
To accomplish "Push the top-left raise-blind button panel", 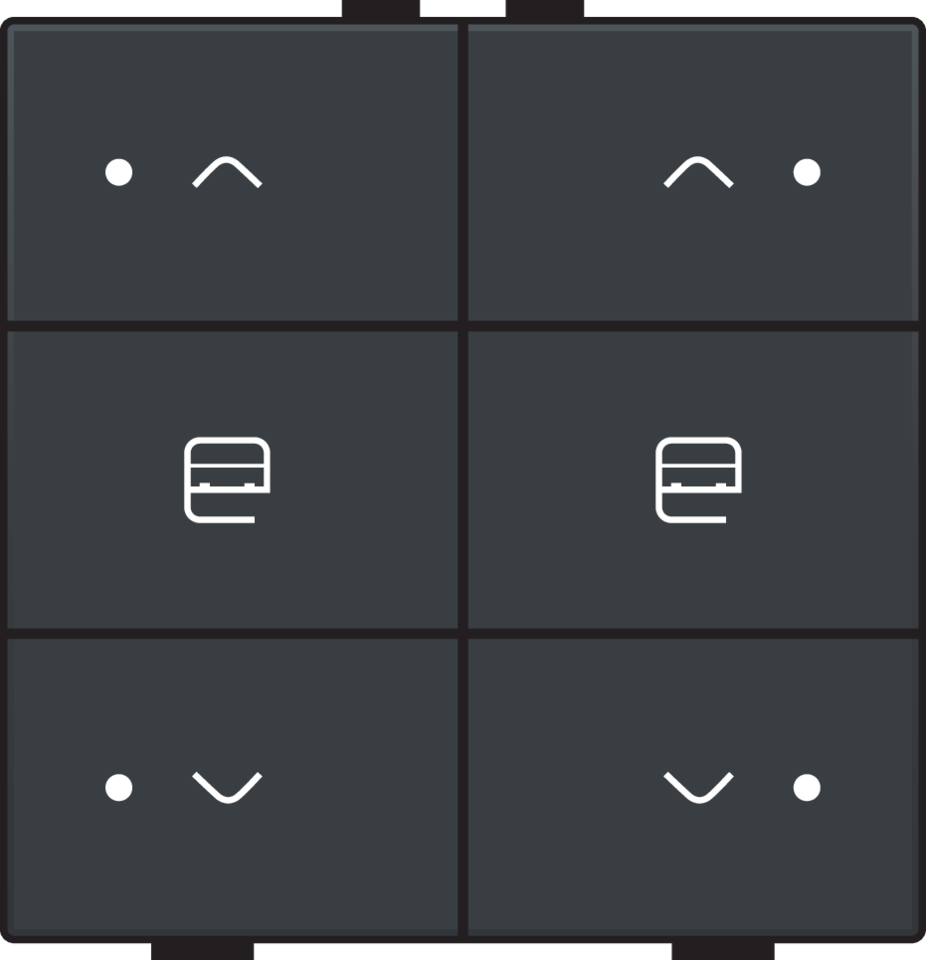I will point(232,173).
